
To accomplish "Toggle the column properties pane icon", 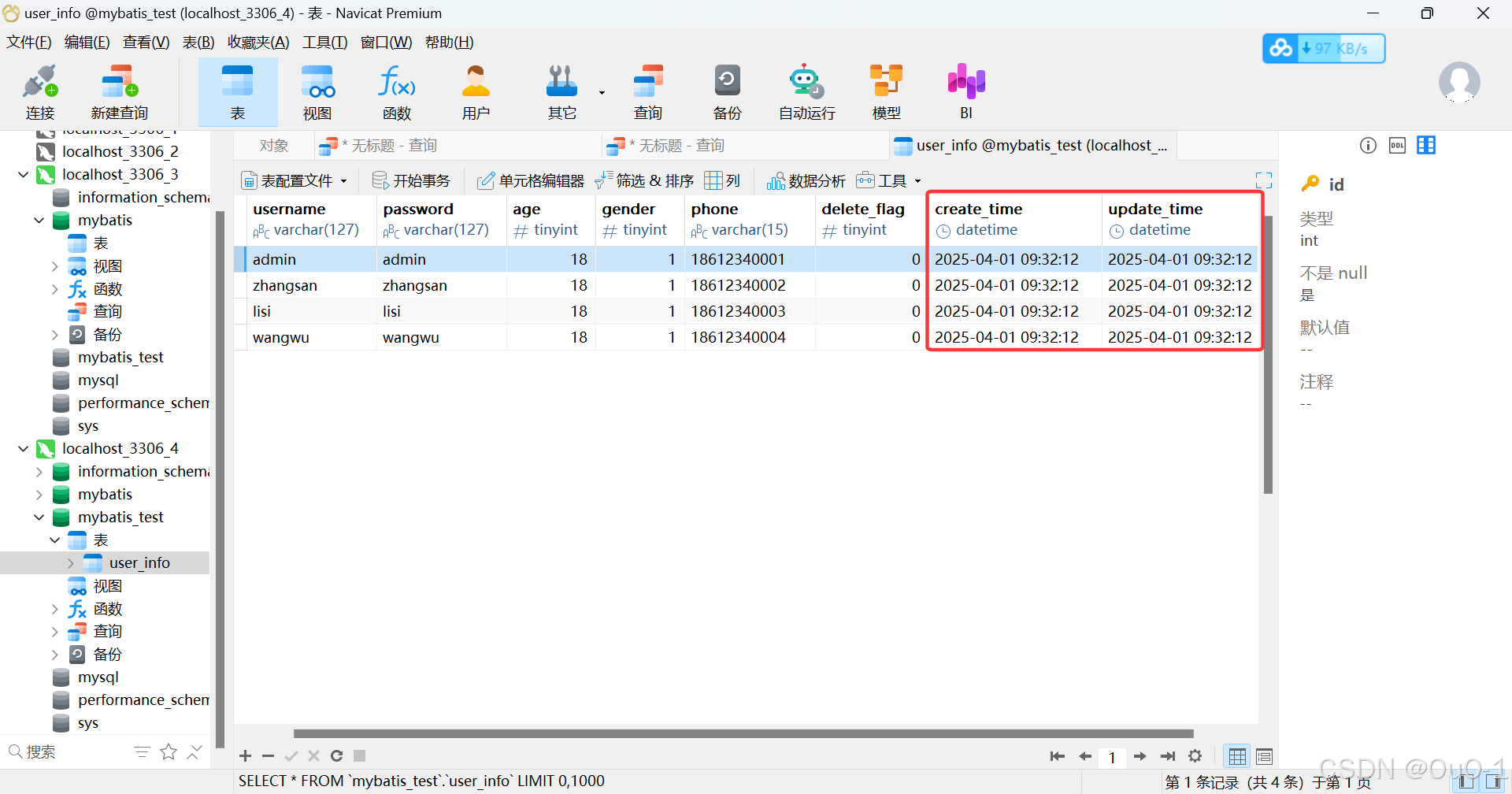I will [x=1426, y=145].
